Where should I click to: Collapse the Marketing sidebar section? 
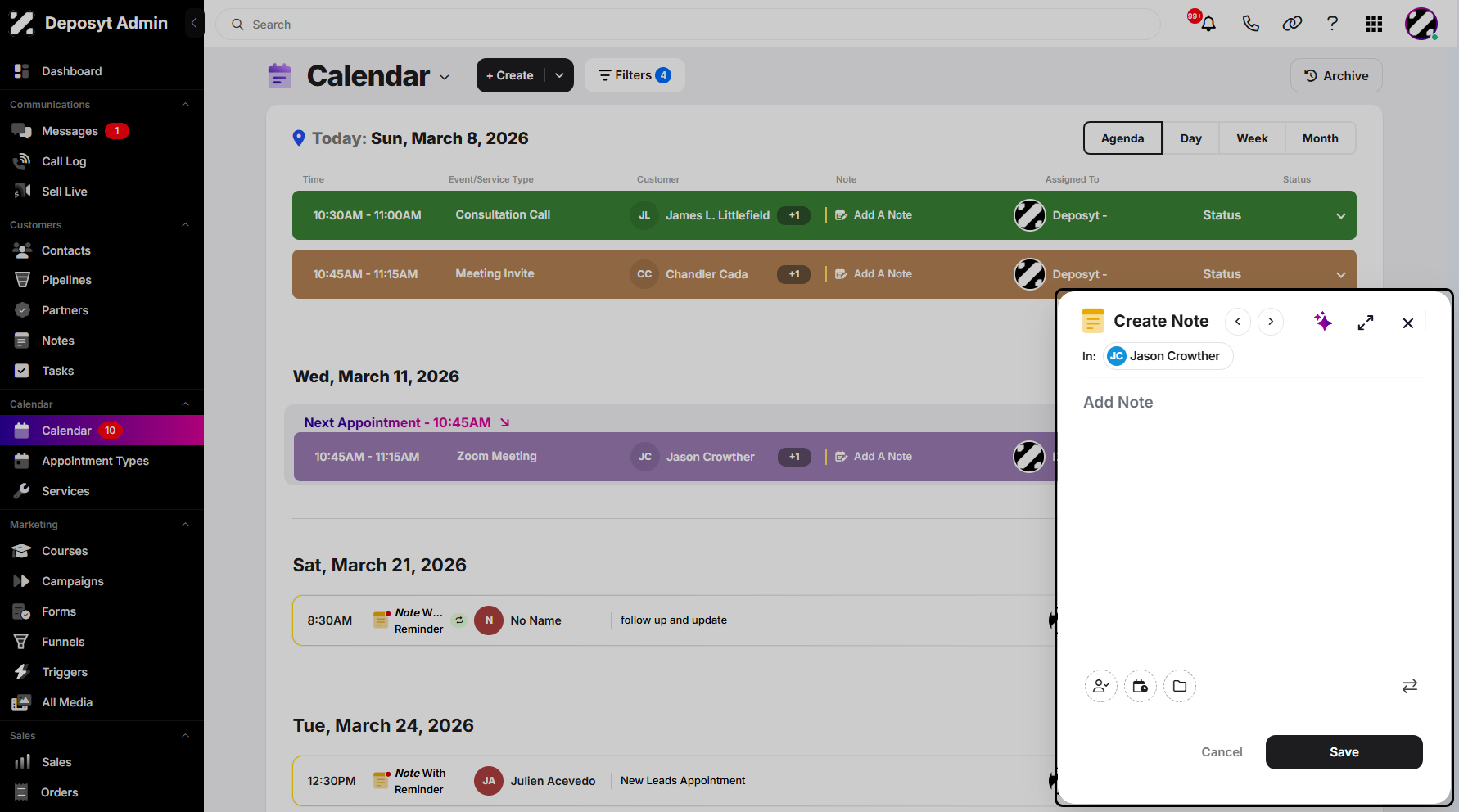click(185, 525)
